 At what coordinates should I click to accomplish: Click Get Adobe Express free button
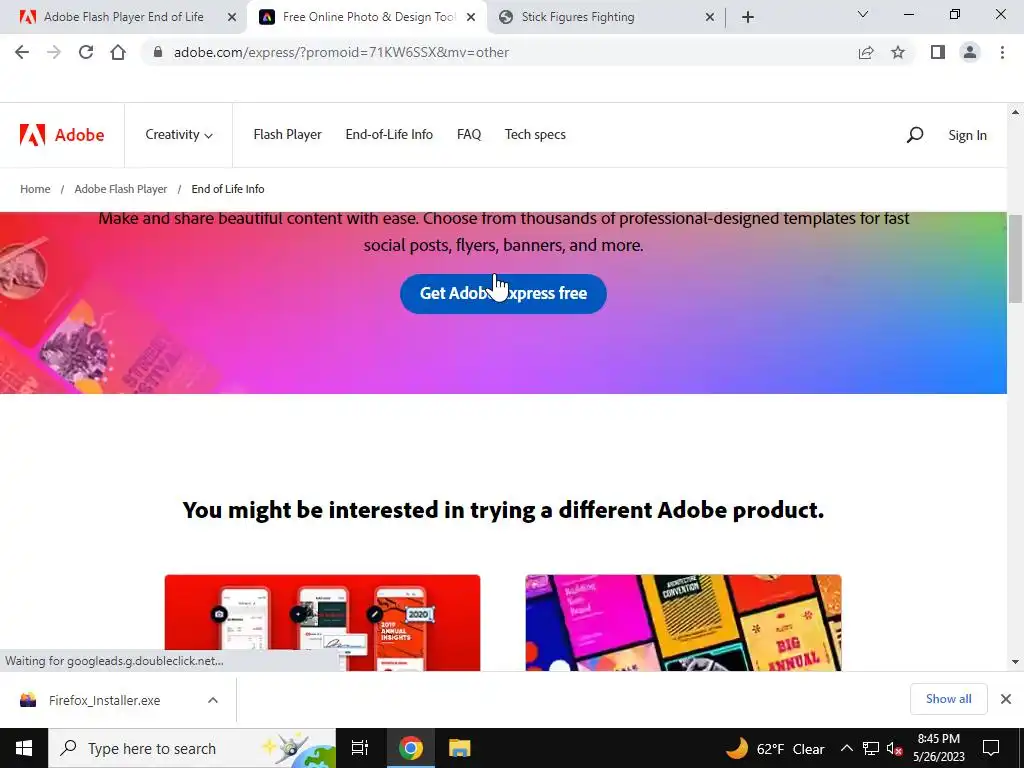504,293
